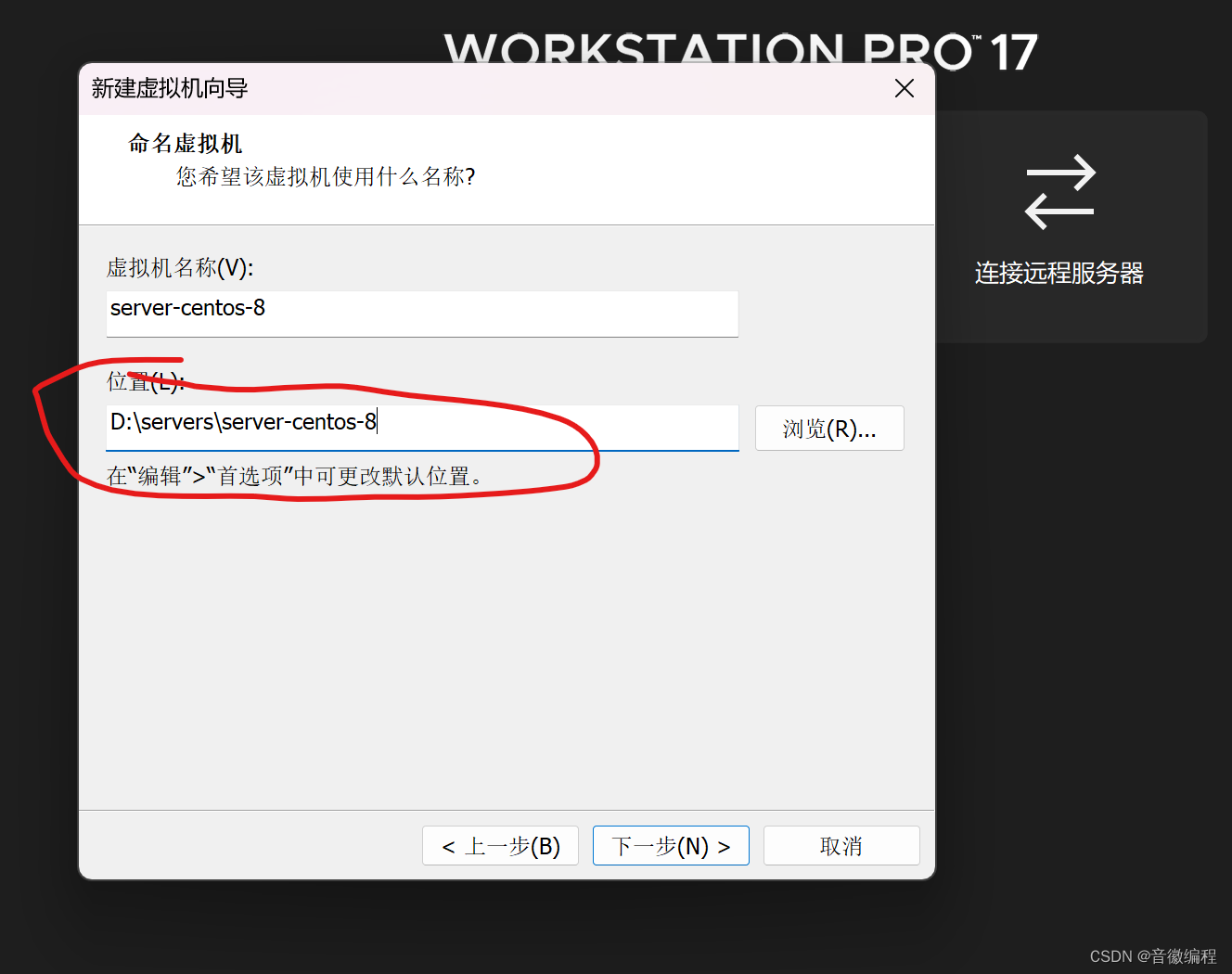1232x974 pixels.
Task: Open 连接远程服务器 in the Workstation window
Action: [1059, 273]
